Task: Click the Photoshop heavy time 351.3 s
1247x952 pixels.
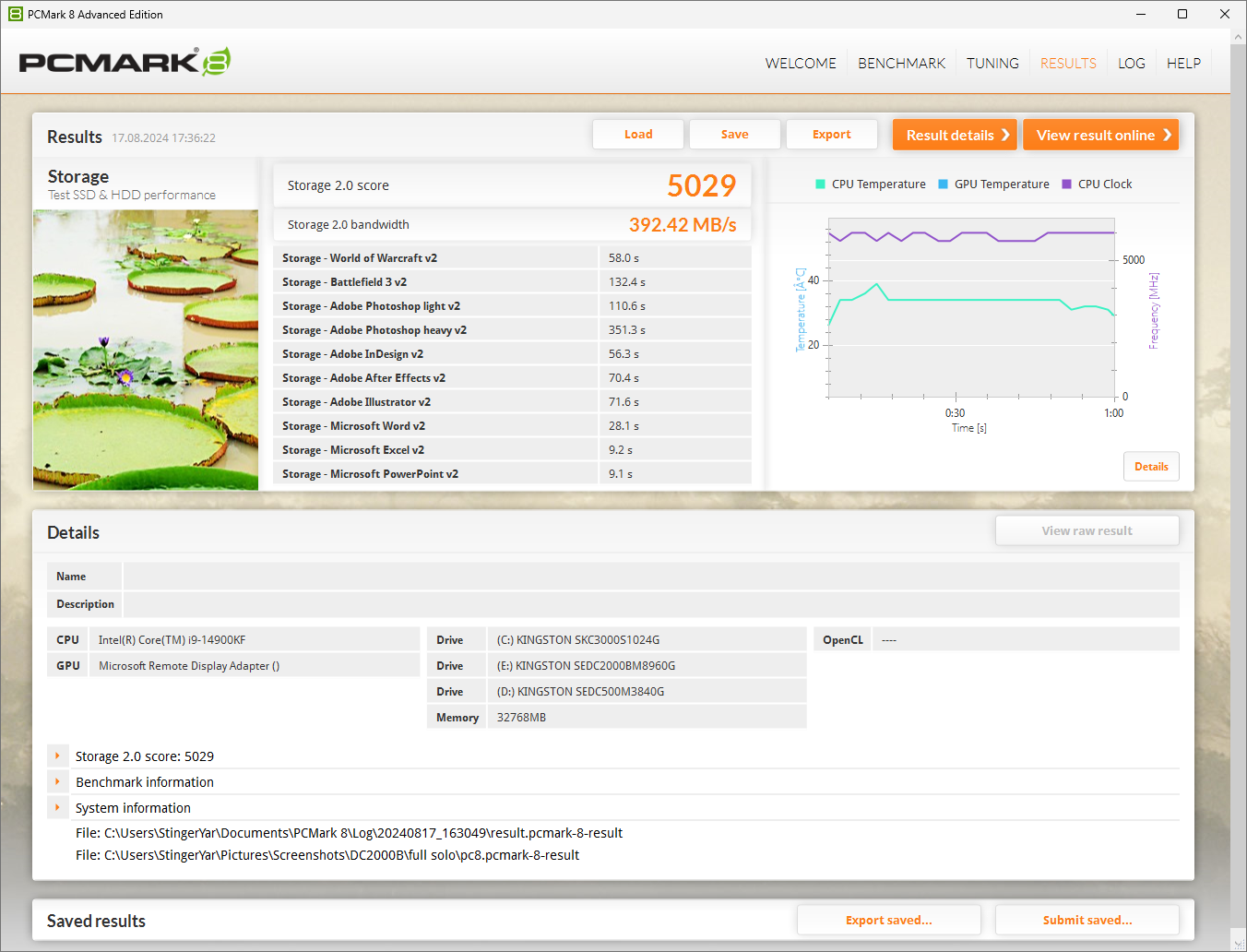Action: coord(627,330)
